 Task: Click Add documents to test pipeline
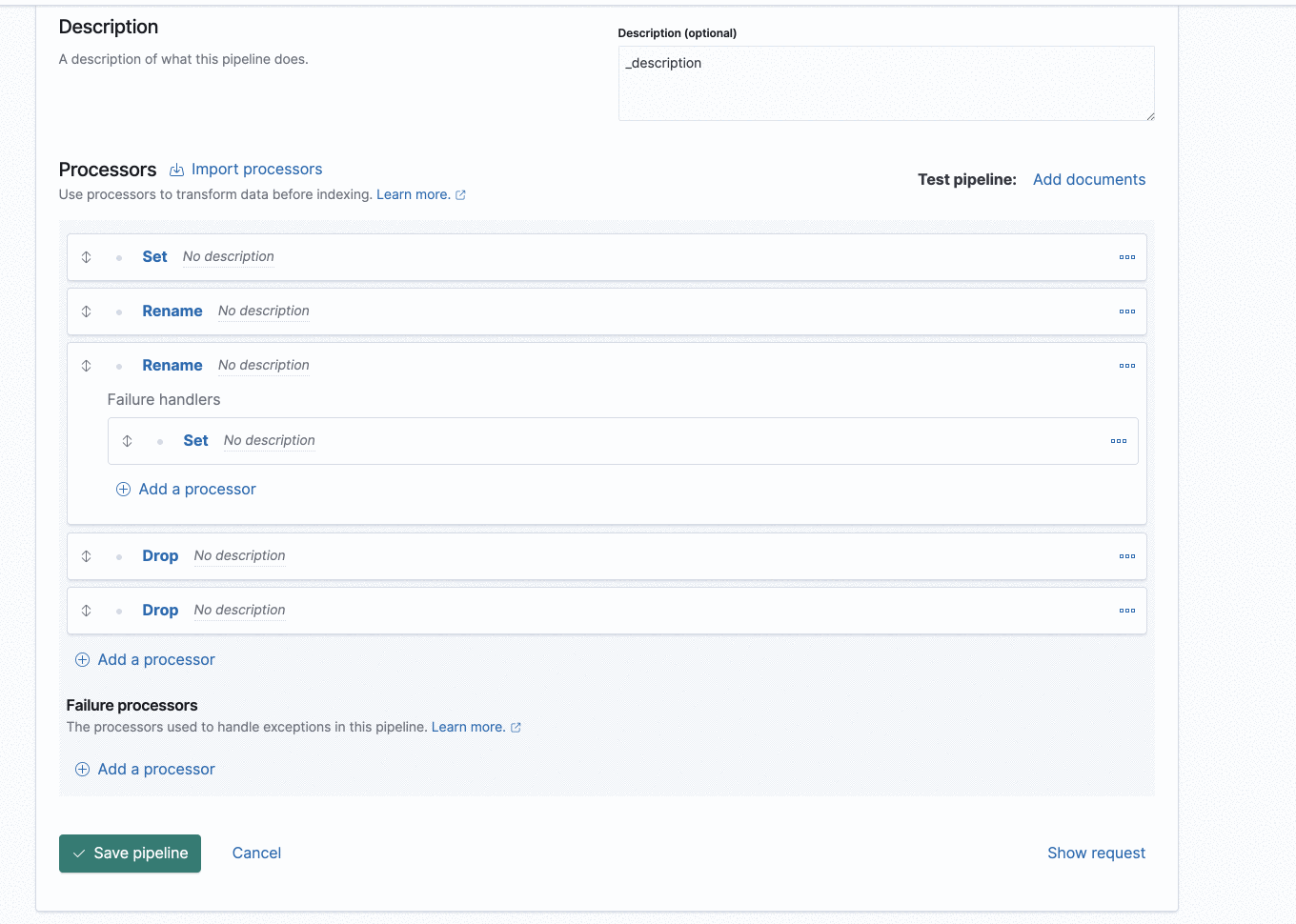click(x=1089, y=180)
